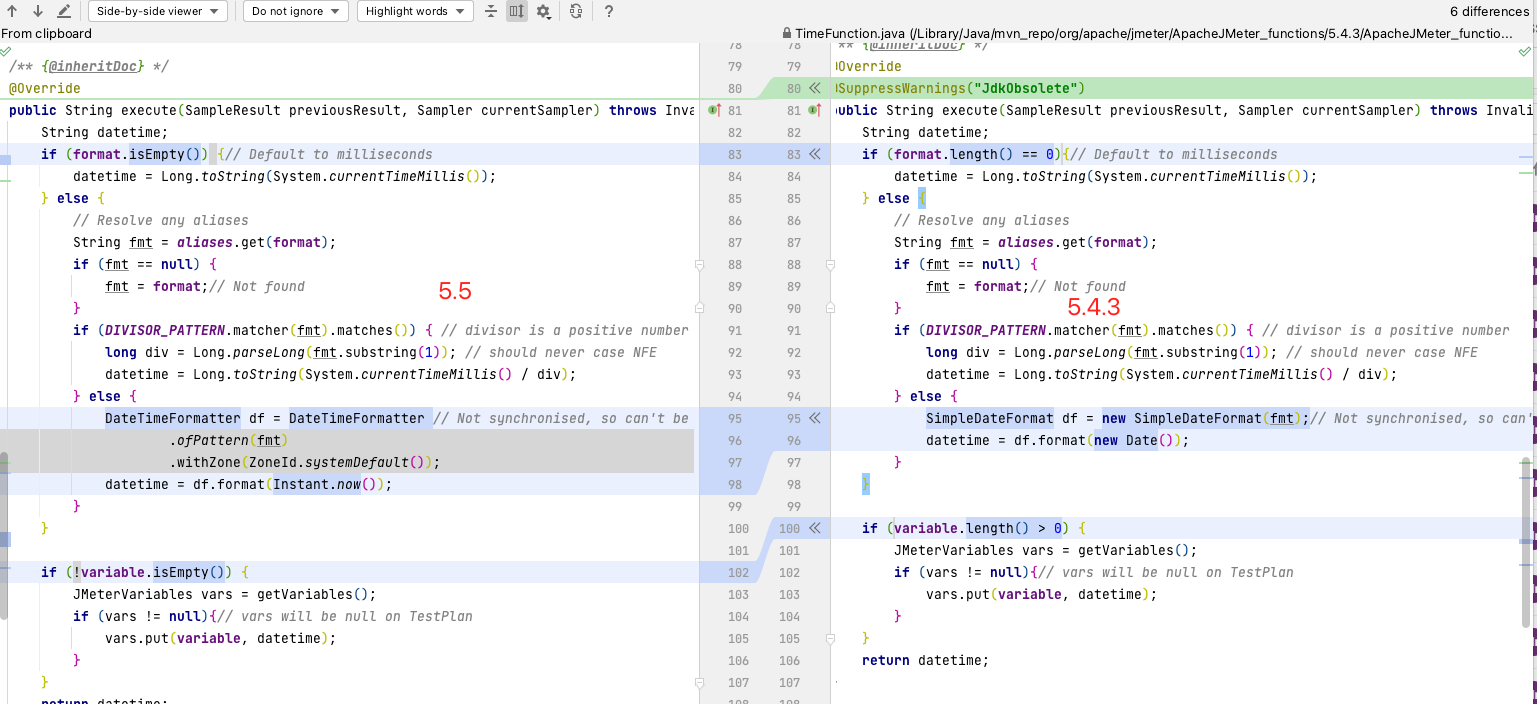
Task: Open the help question mark icon
Action: point(609,11)
